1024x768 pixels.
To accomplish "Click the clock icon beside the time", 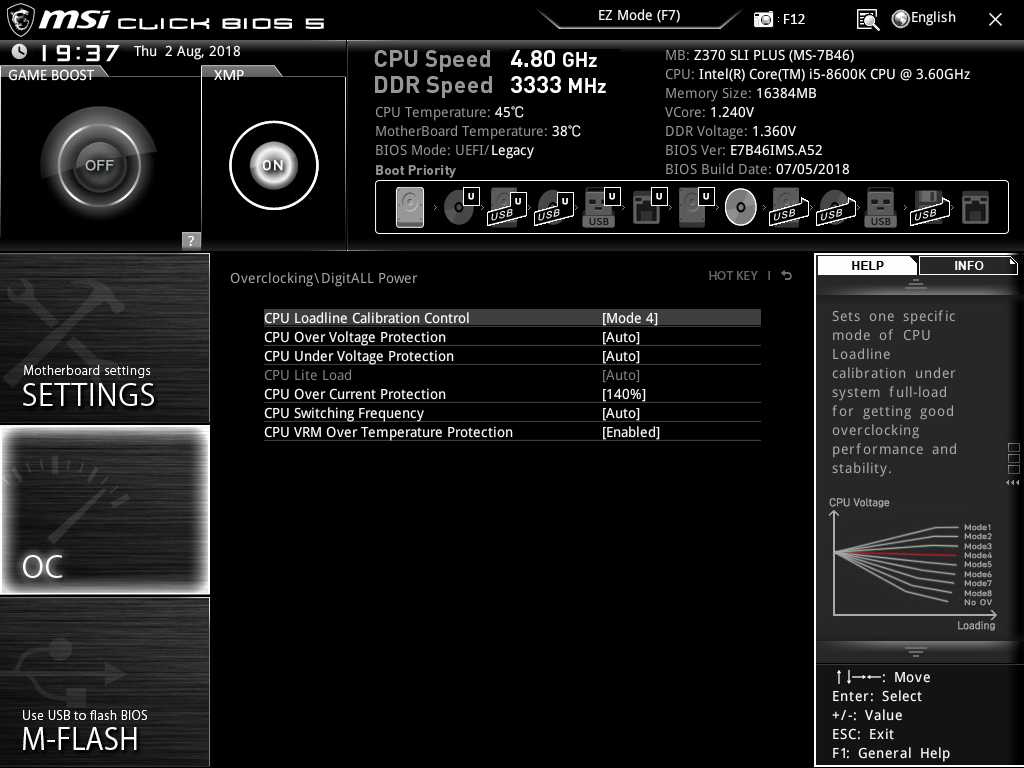I will (x=20, y=51).
